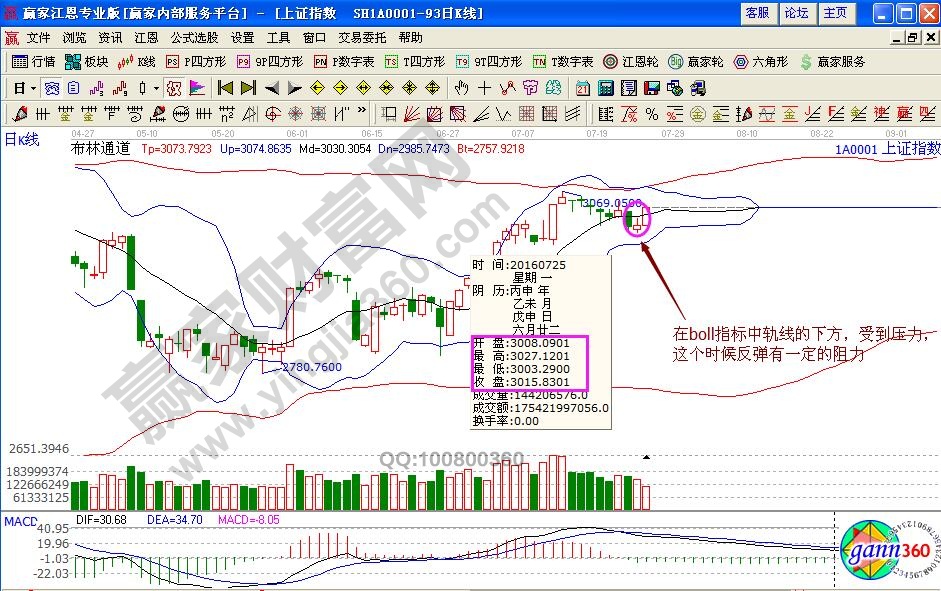Open the 交易委托 menu
The width and height of the screenshot is (941, 591).
coord(361,37)
